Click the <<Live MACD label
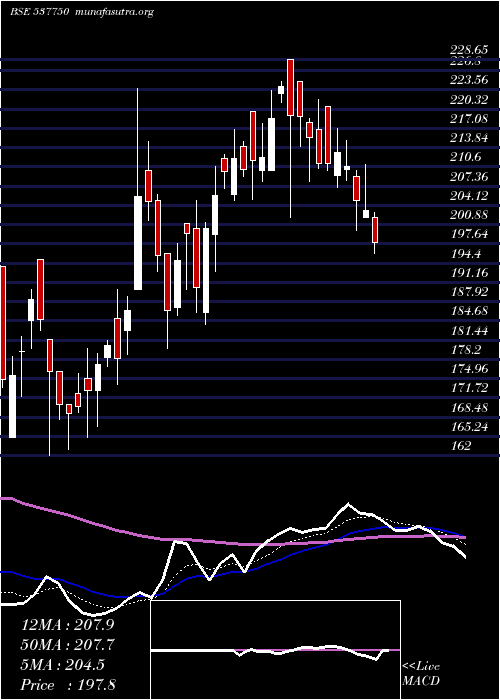This screenshot has height=700, width=500. click(421, 674)
